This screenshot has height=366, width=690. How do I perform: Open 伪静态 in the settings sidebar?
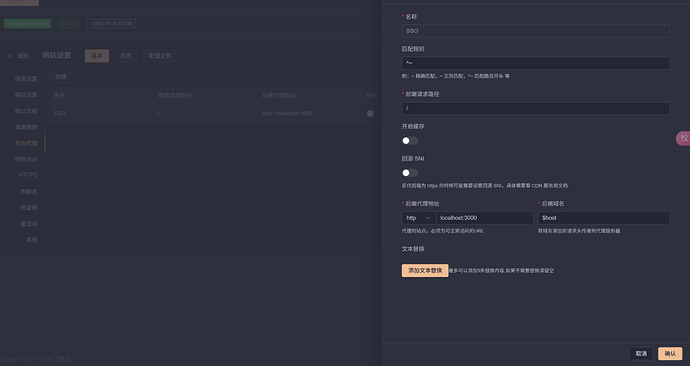tap(29, 191)
